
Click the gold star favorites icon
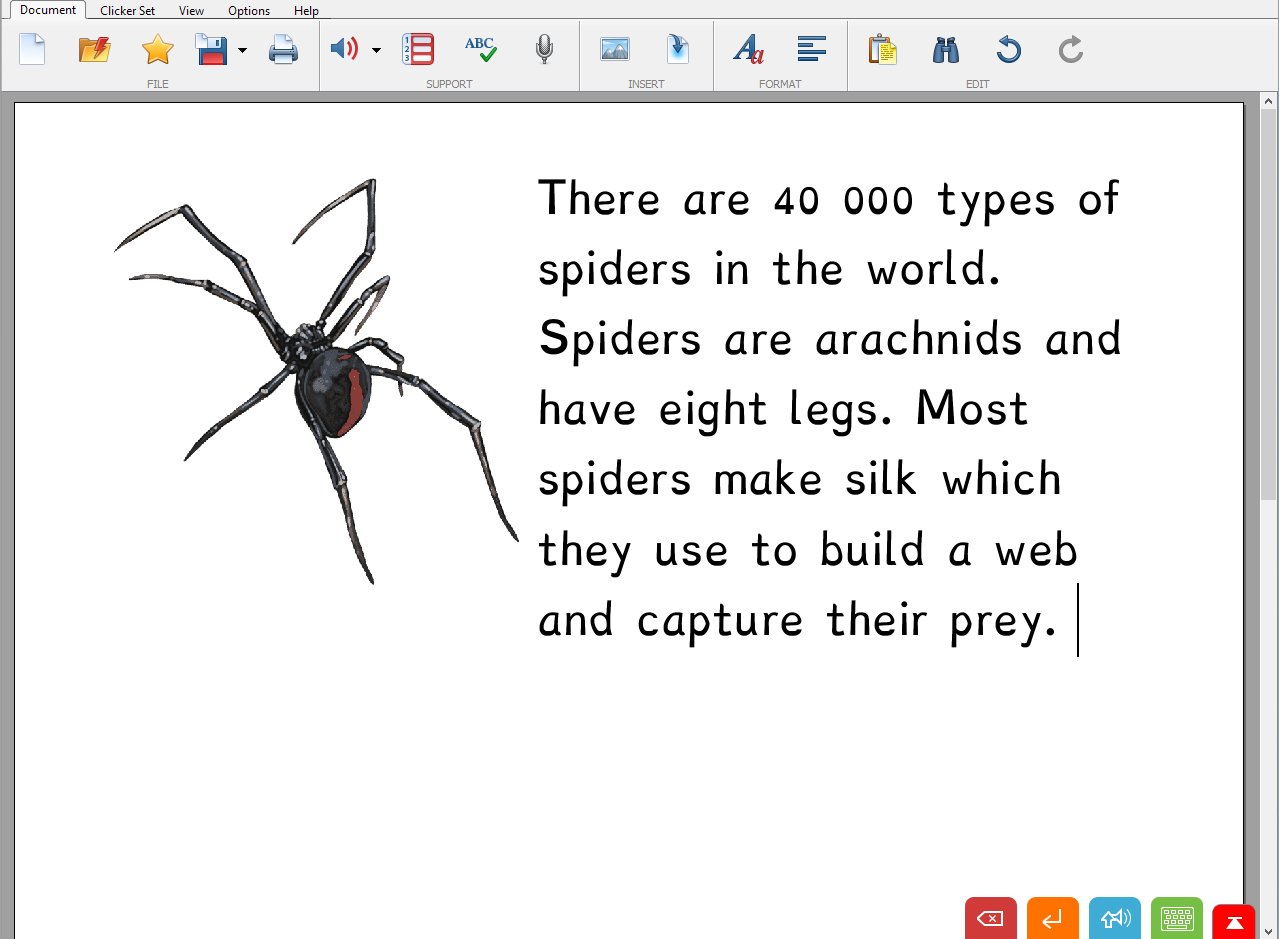tap(157, 48)
